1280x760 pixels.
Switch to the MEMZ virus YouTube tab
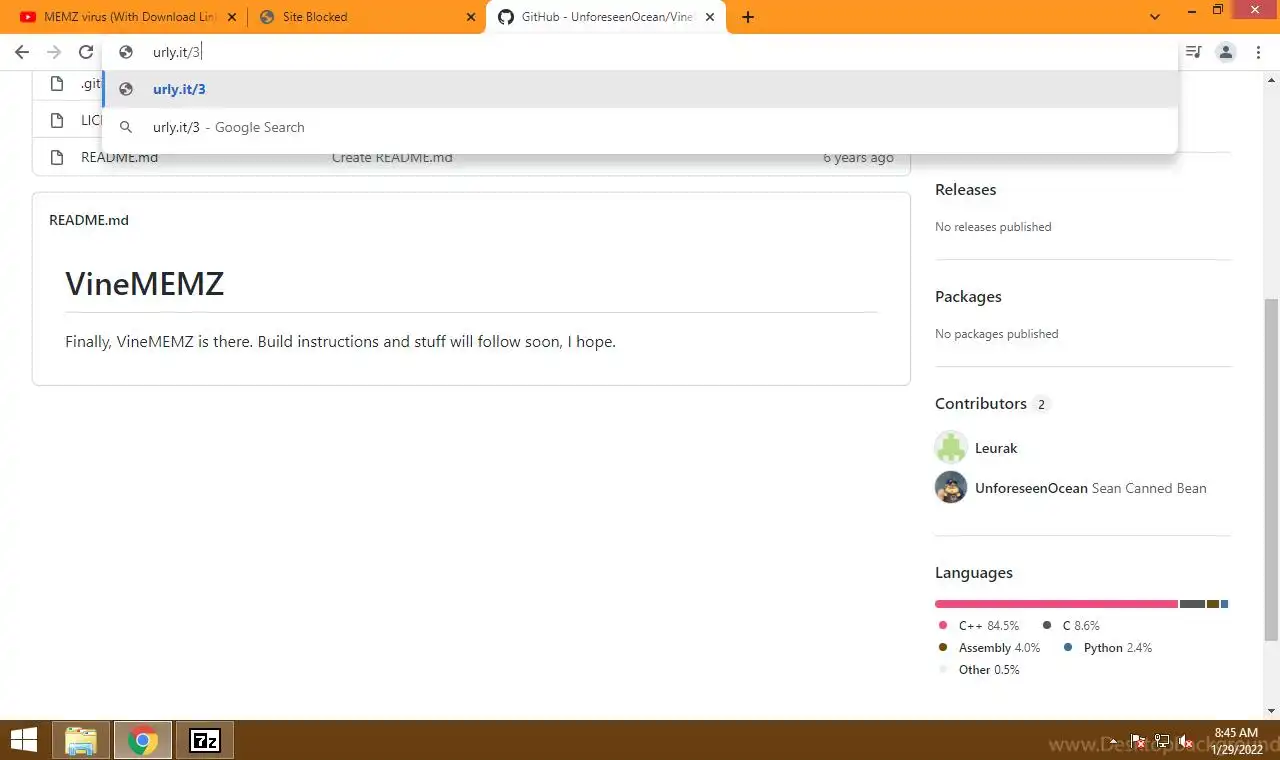(x=128, y=17)
